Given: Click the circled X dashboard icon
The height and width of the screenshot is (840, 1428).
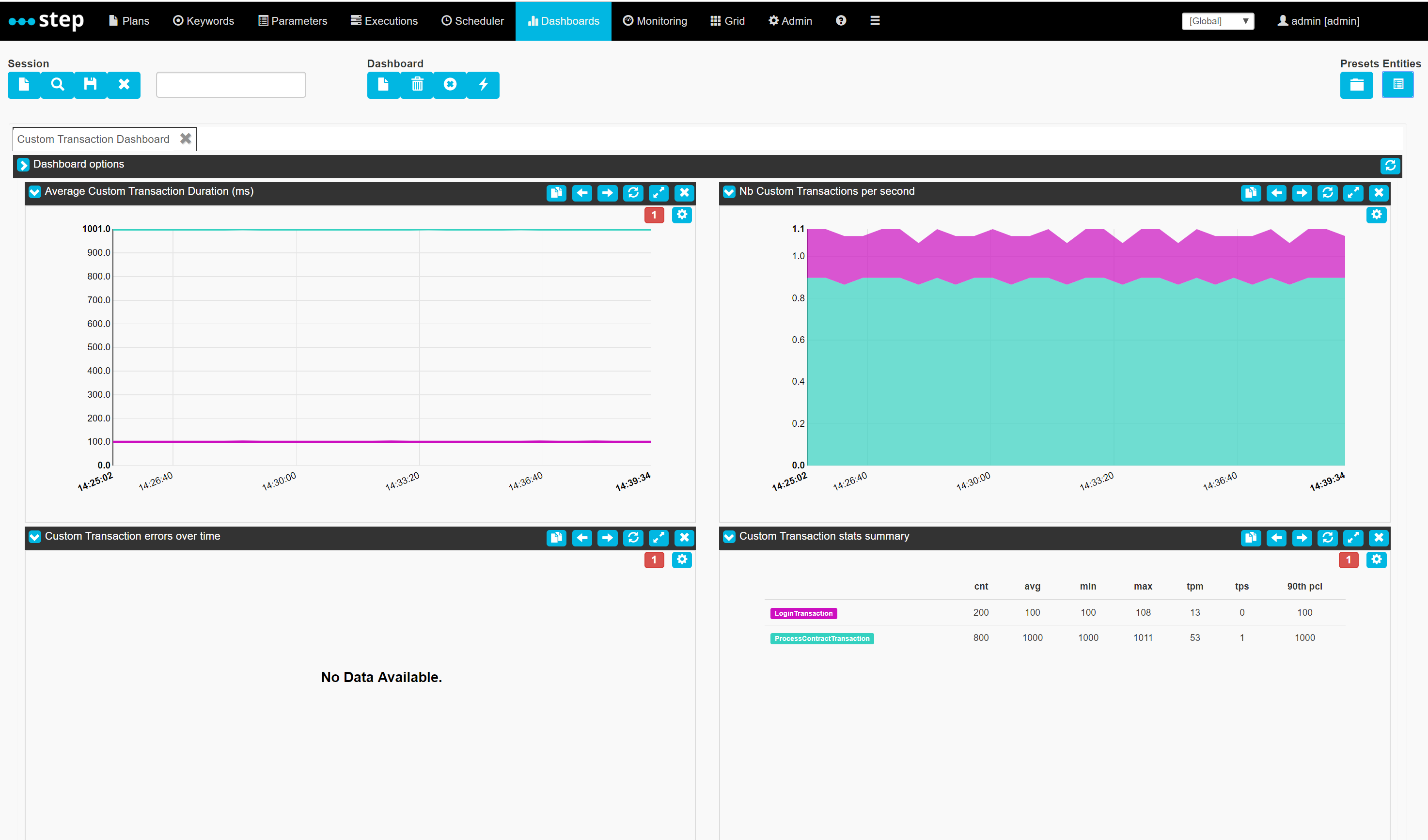Looking at the screenshot, I should (450, 85).
